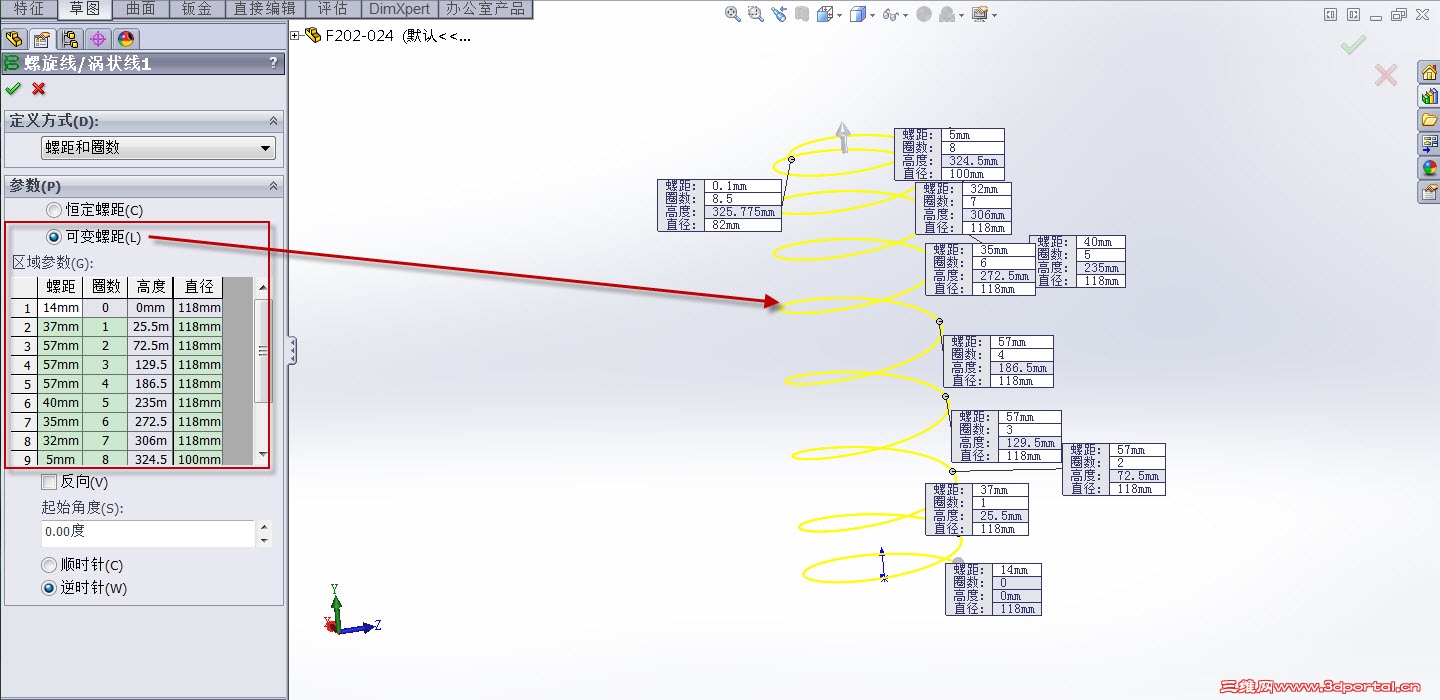Open View Settings dropdown arrow

coord(994,15)
